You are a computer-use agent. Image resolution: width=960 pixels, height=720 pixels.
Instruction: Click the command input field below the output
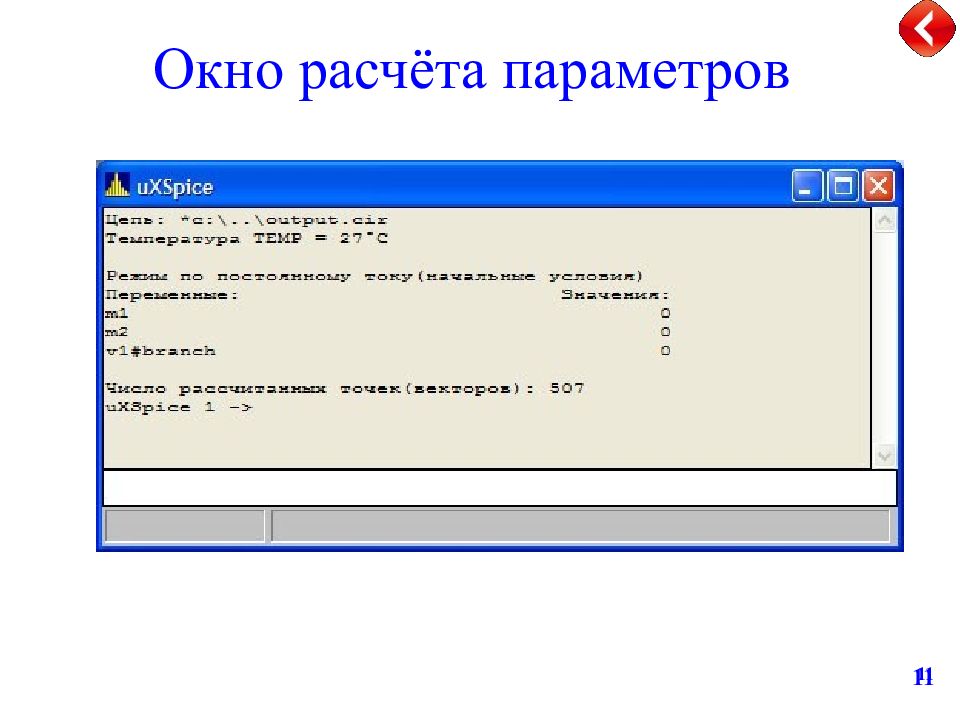(500, 488)
